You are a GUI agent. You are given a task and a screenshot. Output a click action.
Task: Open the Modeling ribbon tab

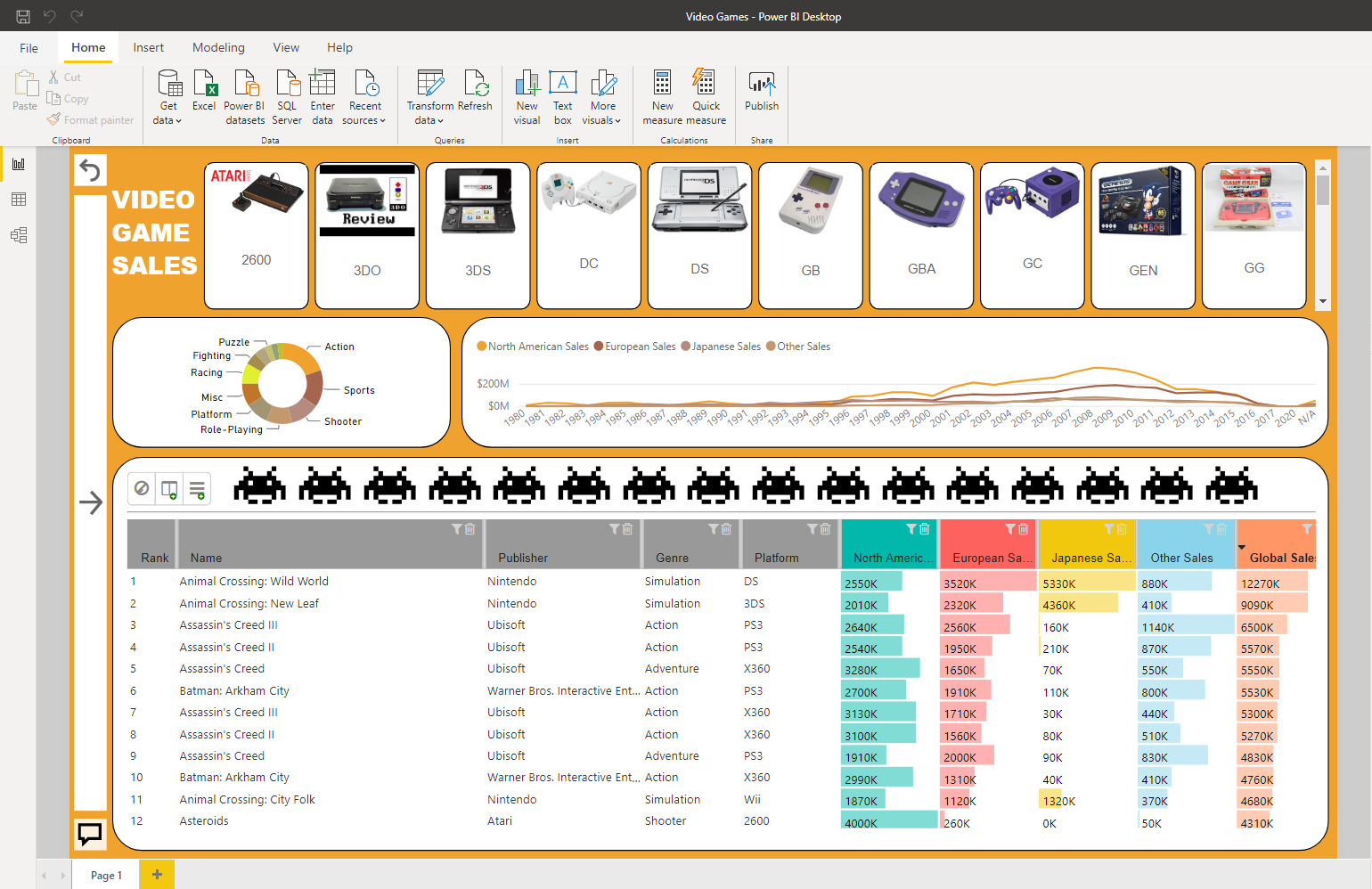pyautogui.click(x=218, y=48)
